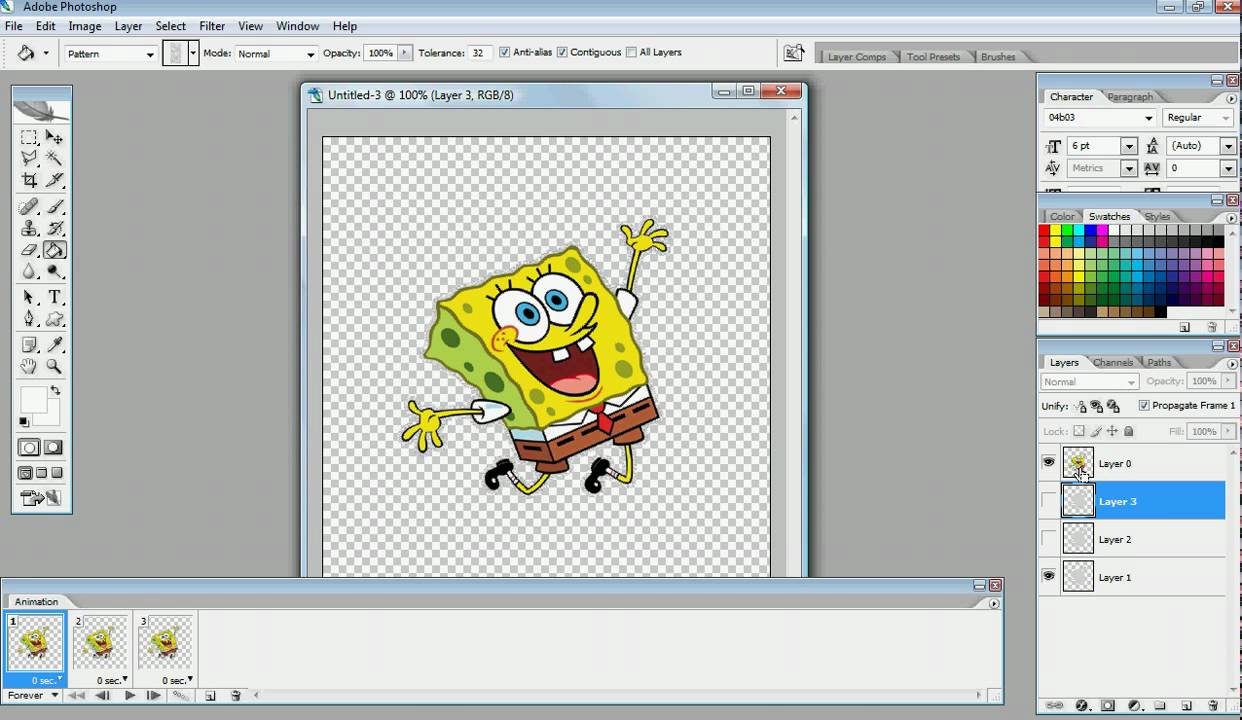Open the Layer menu
Screen dimensions: 1242x720
128,26
